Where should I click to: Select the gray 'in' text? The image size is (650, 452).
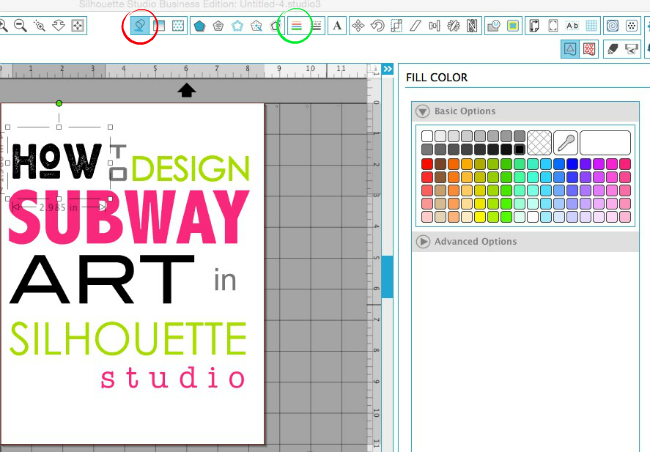225,279
